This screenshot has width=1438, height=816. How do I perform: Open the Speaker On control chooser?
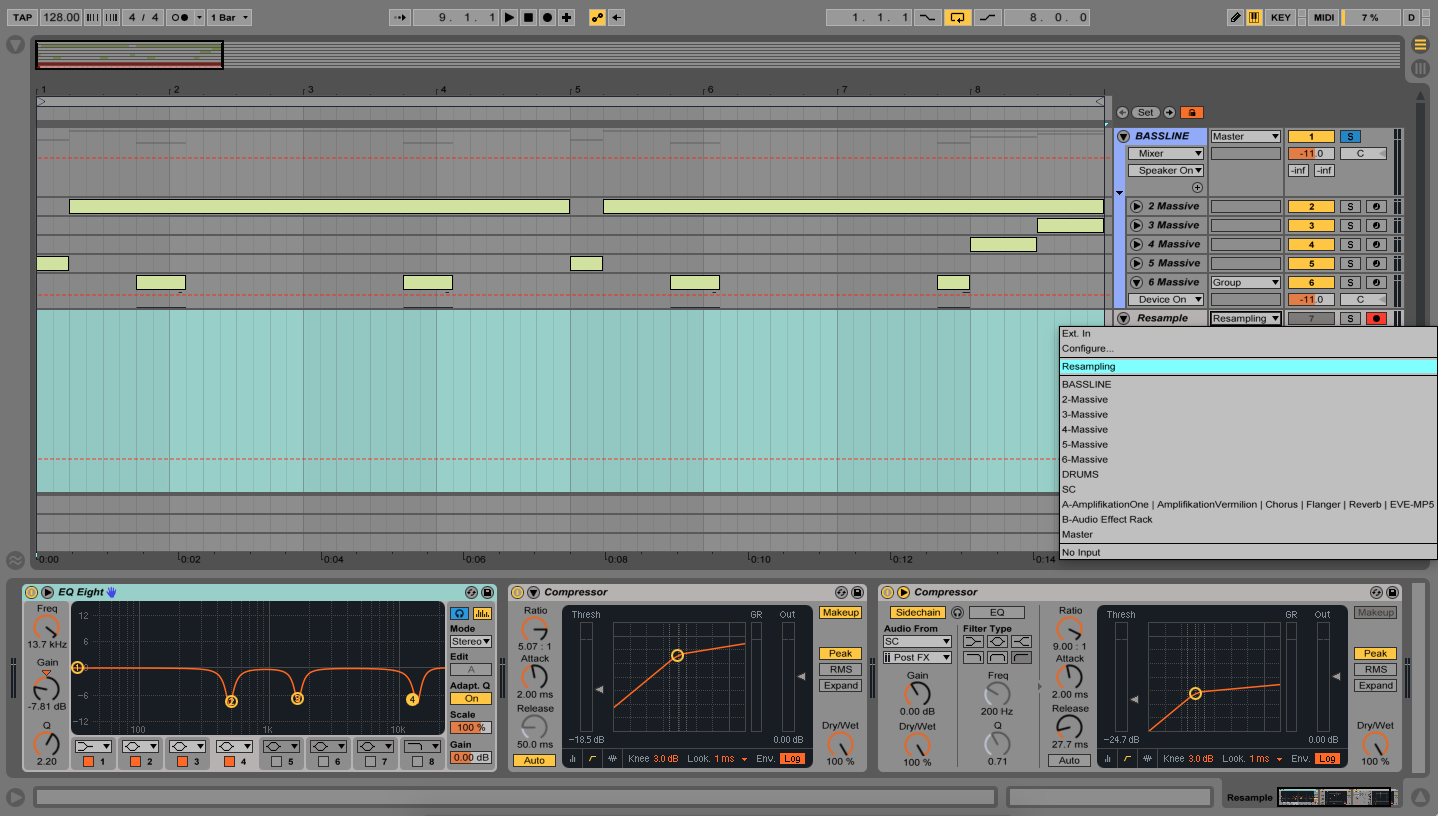[x=1166, y=170]
